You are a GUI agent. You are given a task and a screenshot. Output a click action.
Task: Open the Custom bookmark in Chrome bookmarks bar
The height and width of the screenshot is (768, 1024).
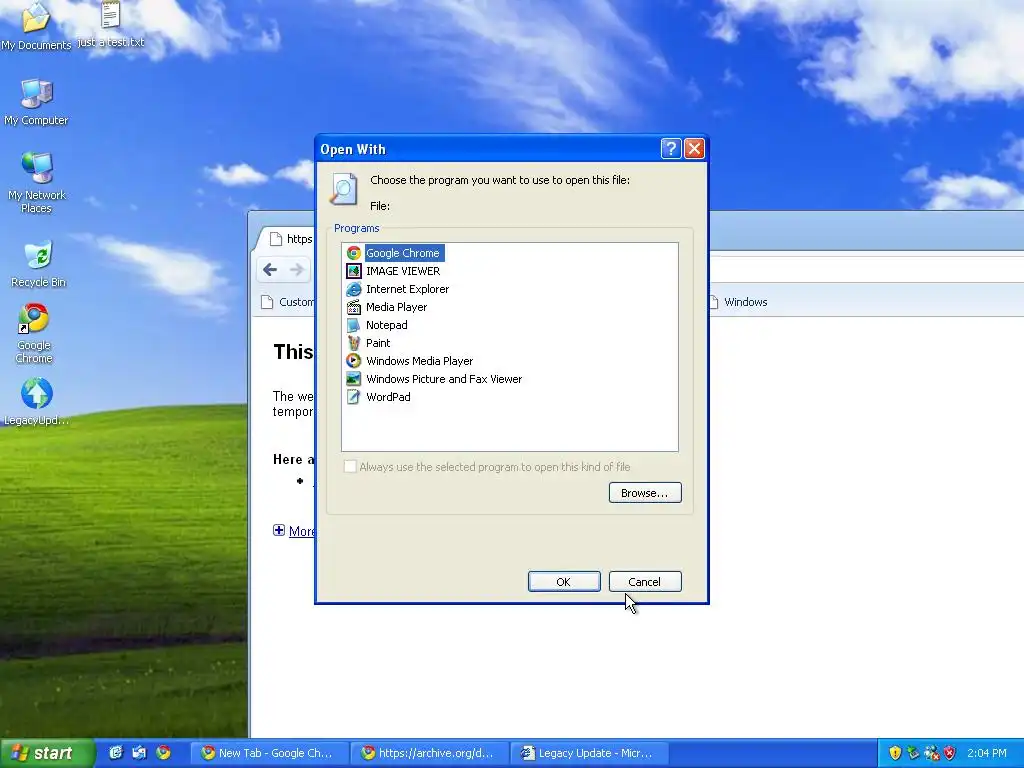coord(287,302)
